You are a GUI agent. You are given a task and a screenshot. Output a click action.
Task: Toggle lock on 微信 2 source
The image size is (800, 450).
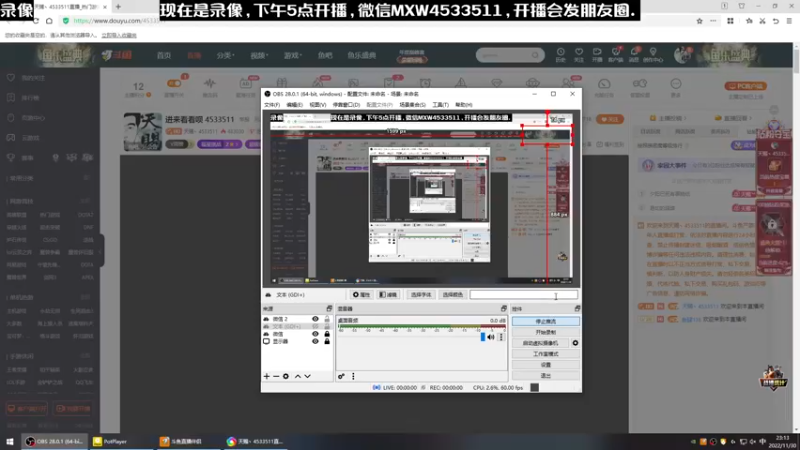pyautogui.click(x=327, y=319)
